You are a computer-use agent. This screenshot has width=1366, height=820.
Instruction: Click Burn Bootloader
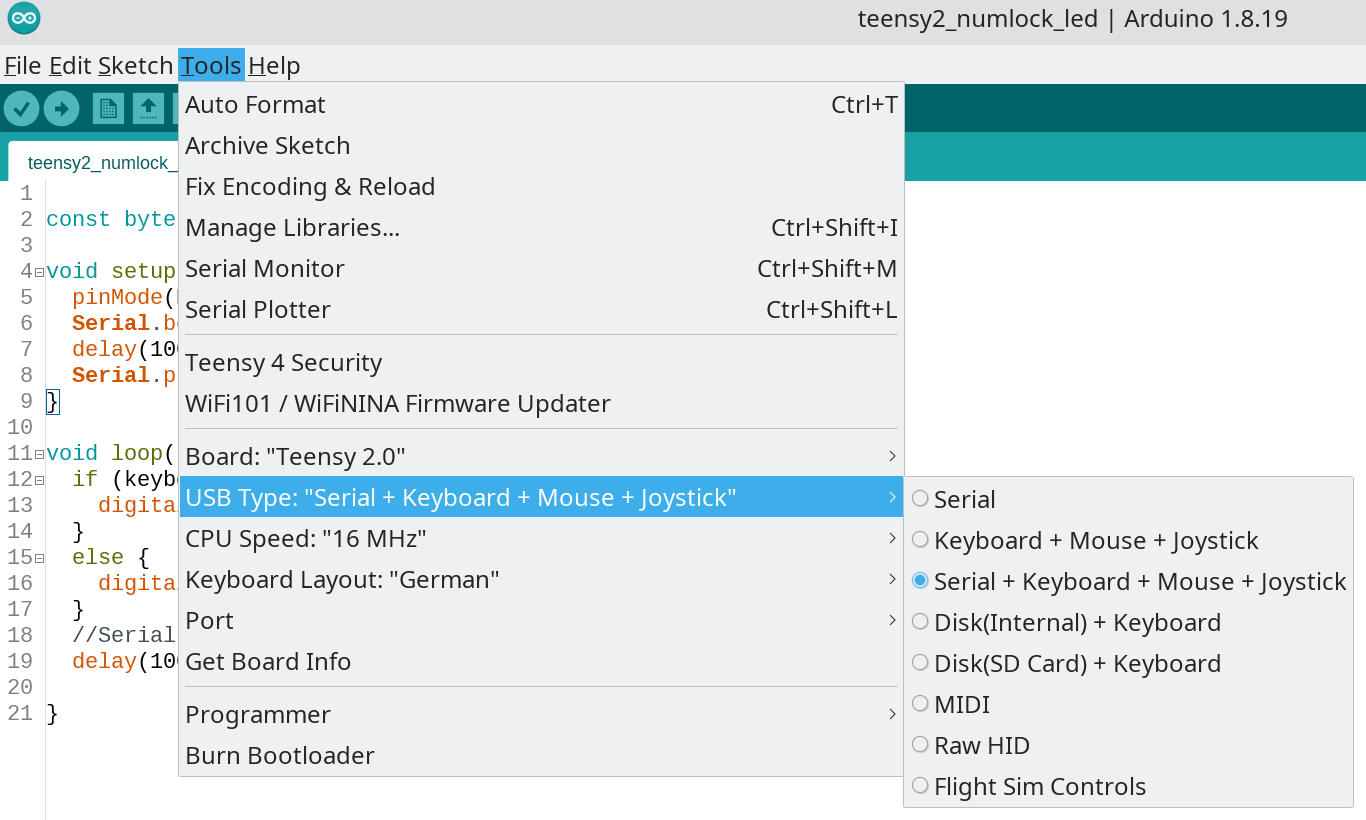click(x=541, y=755)
